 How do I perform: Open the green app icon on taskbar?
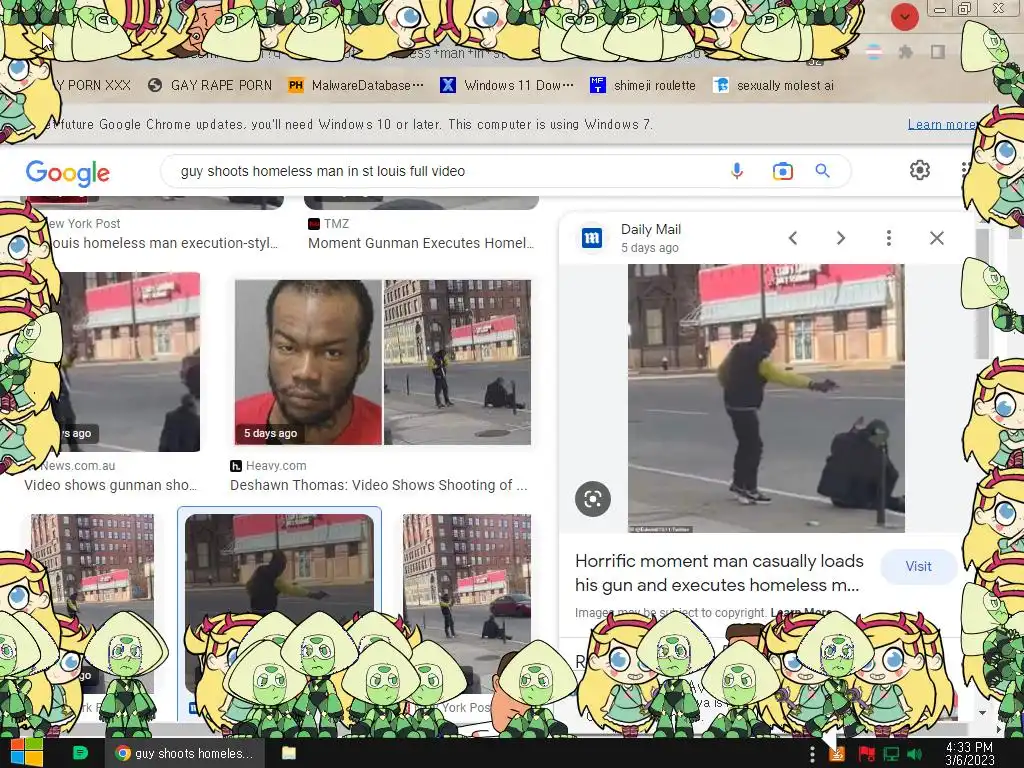[x=80, y=753]
